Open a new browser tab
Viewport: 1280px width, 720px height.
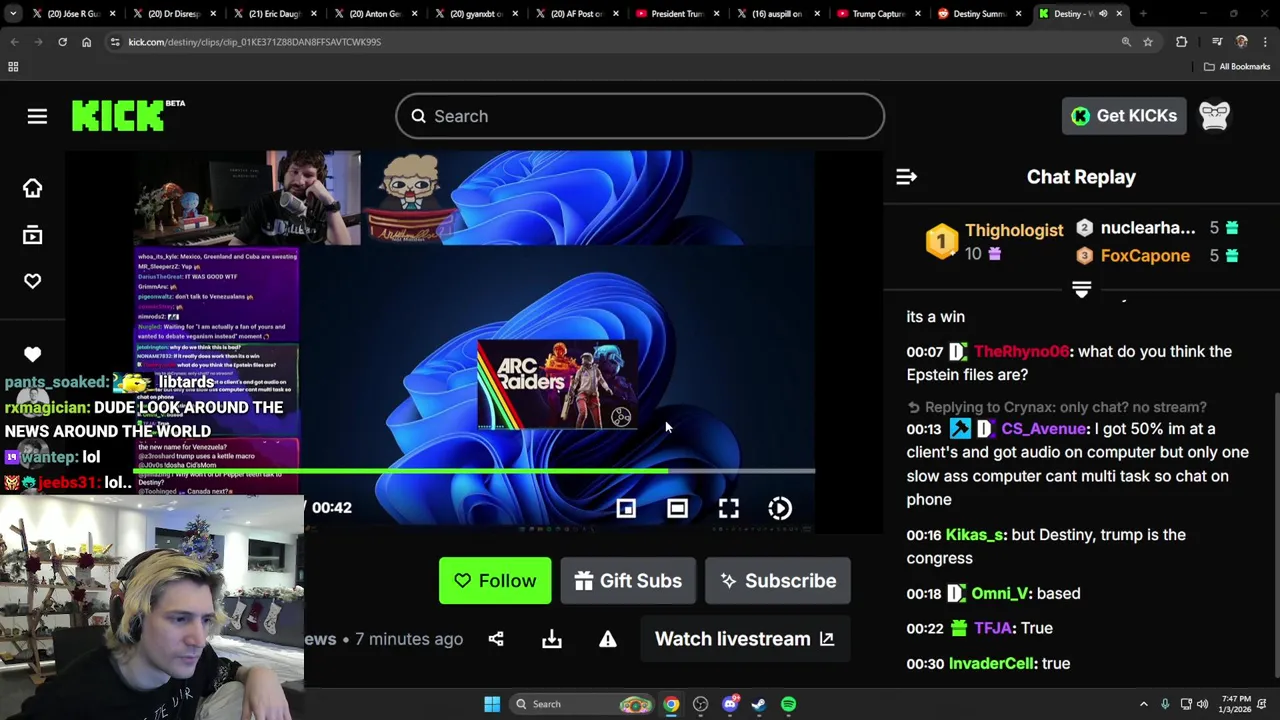pos(1143,14)
